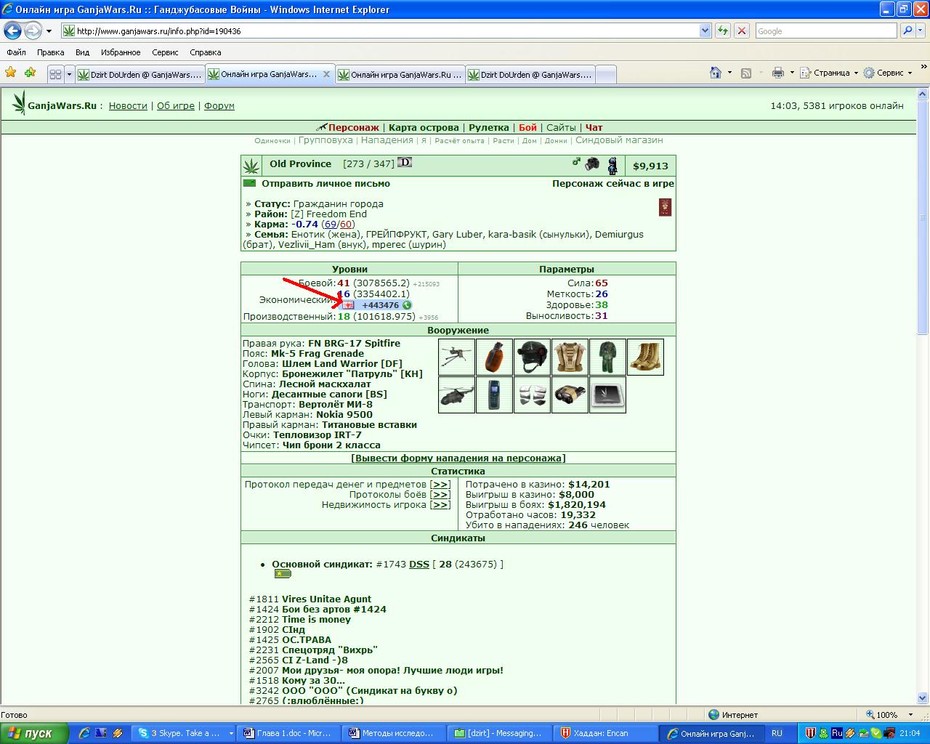Click the soldier figure icon in header

[613, 166]
